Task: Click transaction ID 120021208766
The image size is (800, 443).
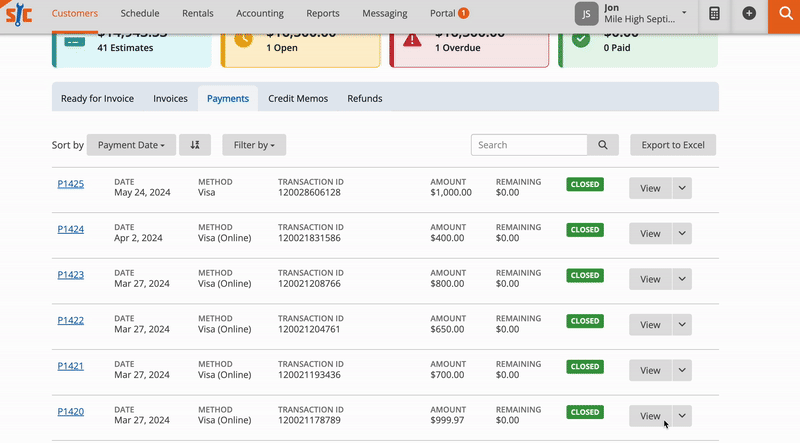Action: (x=309, y=284)
